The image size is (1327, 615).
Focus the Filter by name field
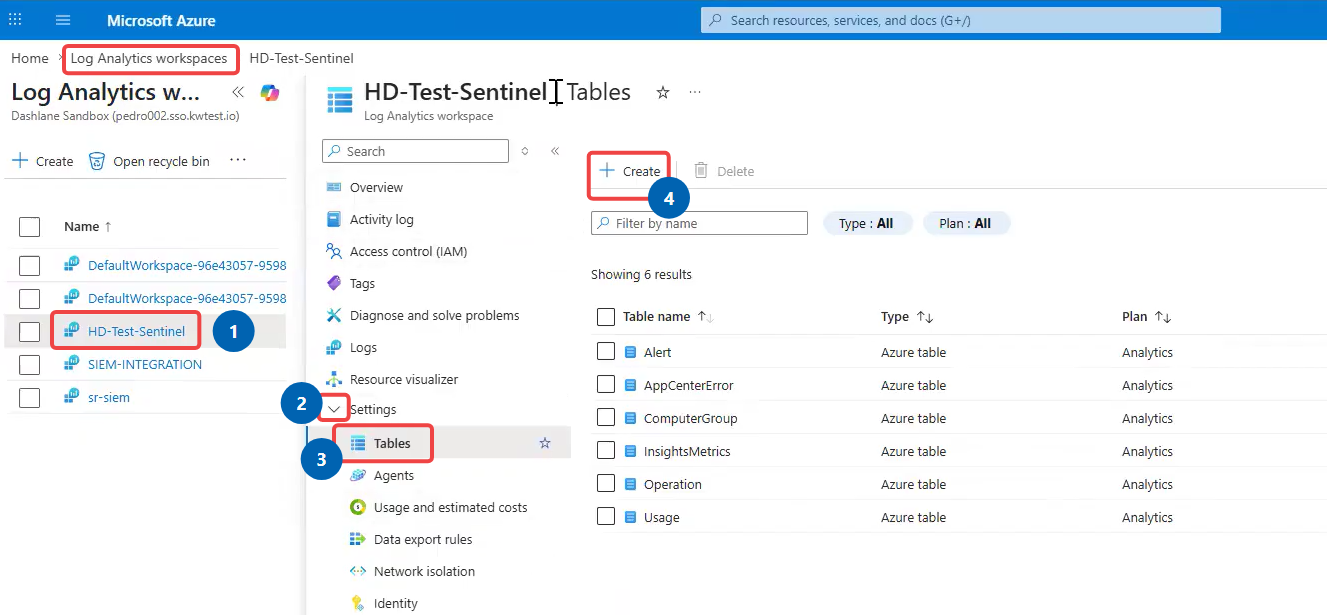coord(699,223)
